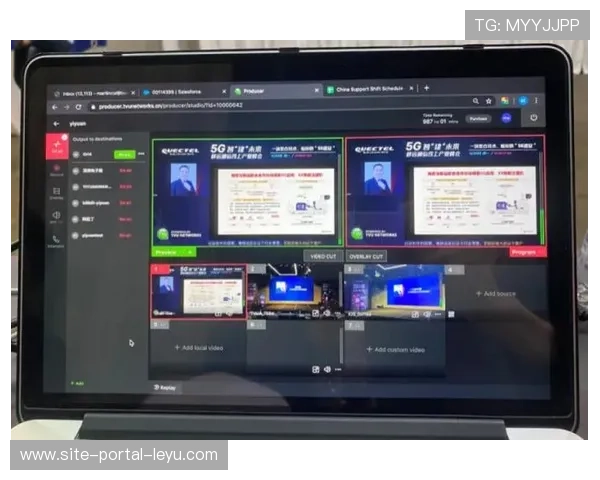Click the phone icon in left sidebar
The width and height of the screenshot is (600, 480).
(x=56, y=241)
